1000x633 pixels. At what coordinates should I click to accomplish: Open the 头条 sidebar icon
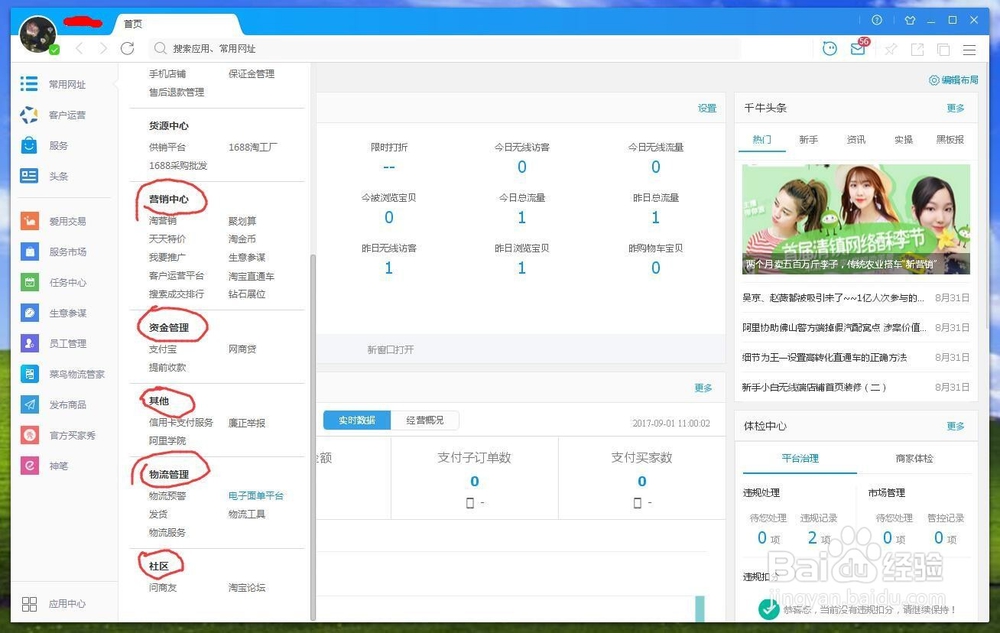pyautogui.click(x=29, y=176)
